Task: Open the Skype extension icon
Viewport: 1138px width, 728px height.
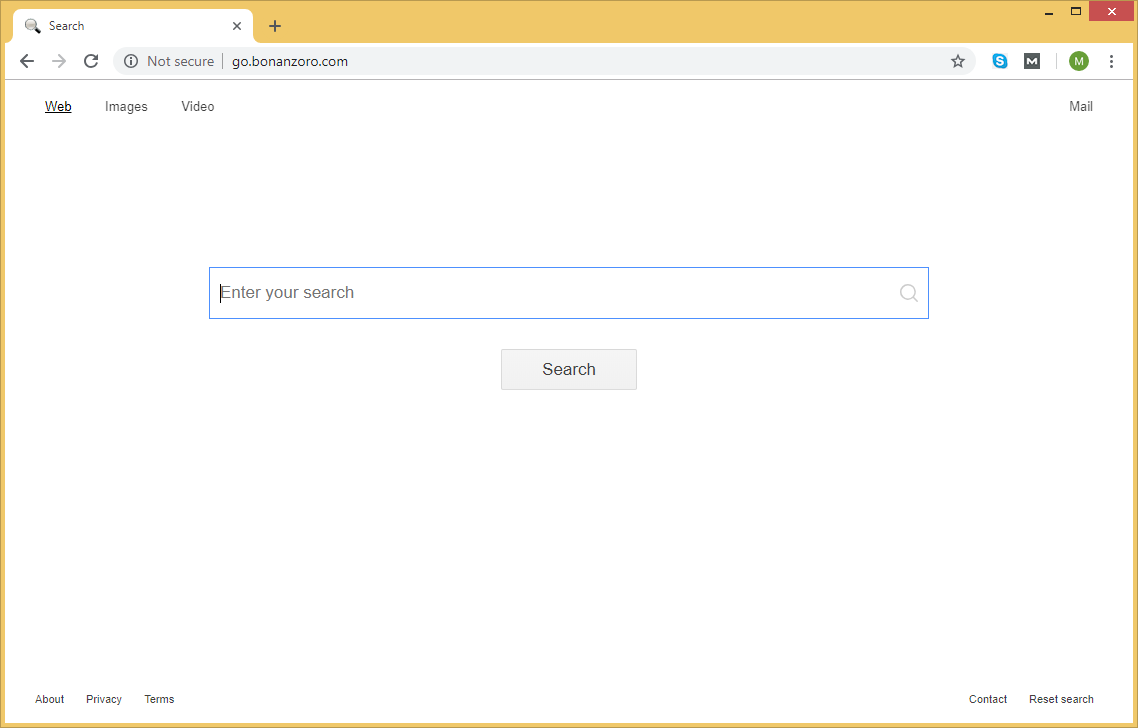Action: (x=1000, y=61)
